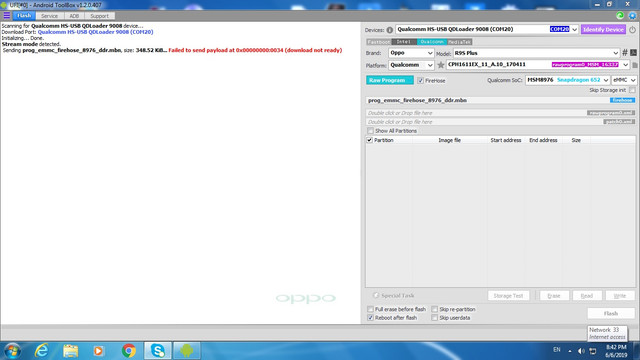Viewport: 640px width, 360px height.
Task: Enable Full erase before flash
Action: tap(371, 309)
